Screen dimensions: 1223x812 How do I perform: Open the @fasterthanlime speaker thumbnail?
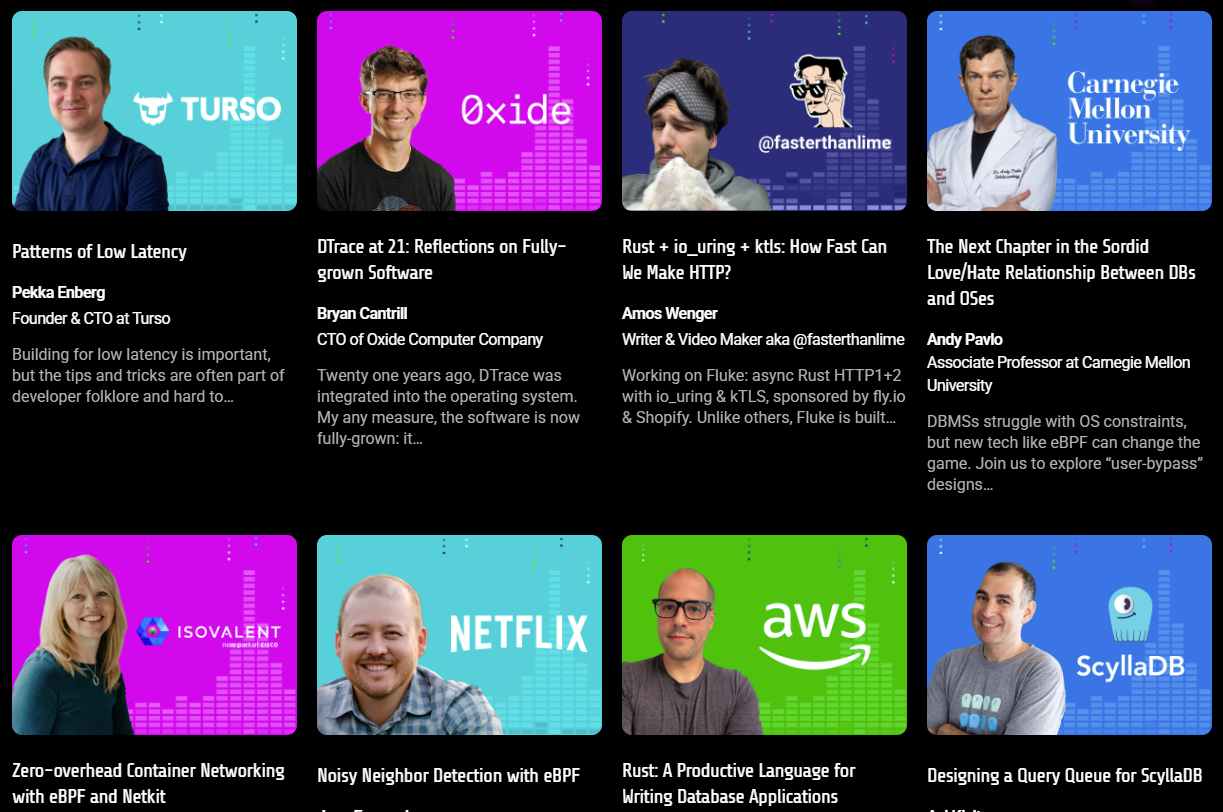[764, 111]
